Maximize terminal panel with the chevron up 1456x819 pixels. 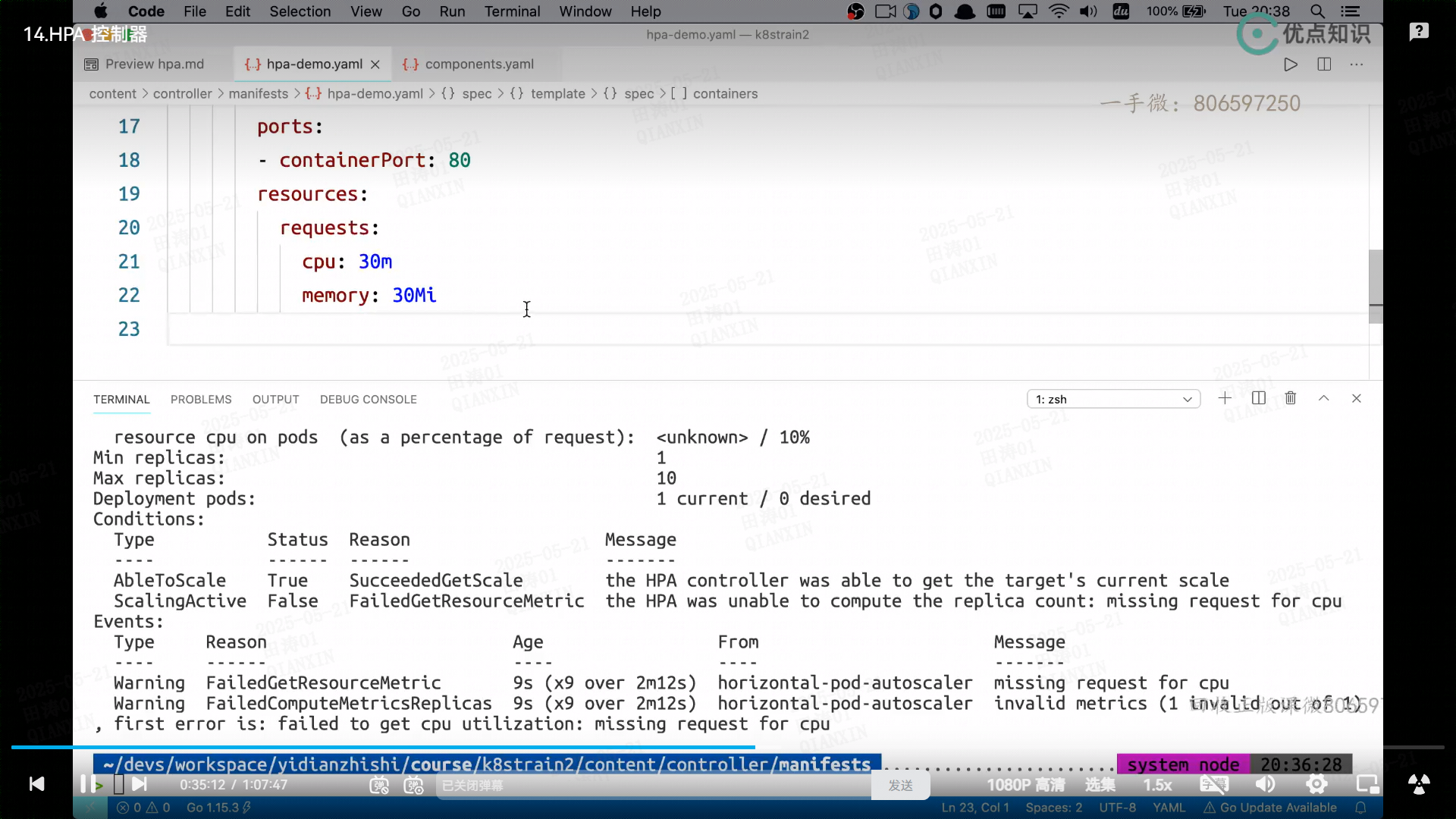(1323, 398)
